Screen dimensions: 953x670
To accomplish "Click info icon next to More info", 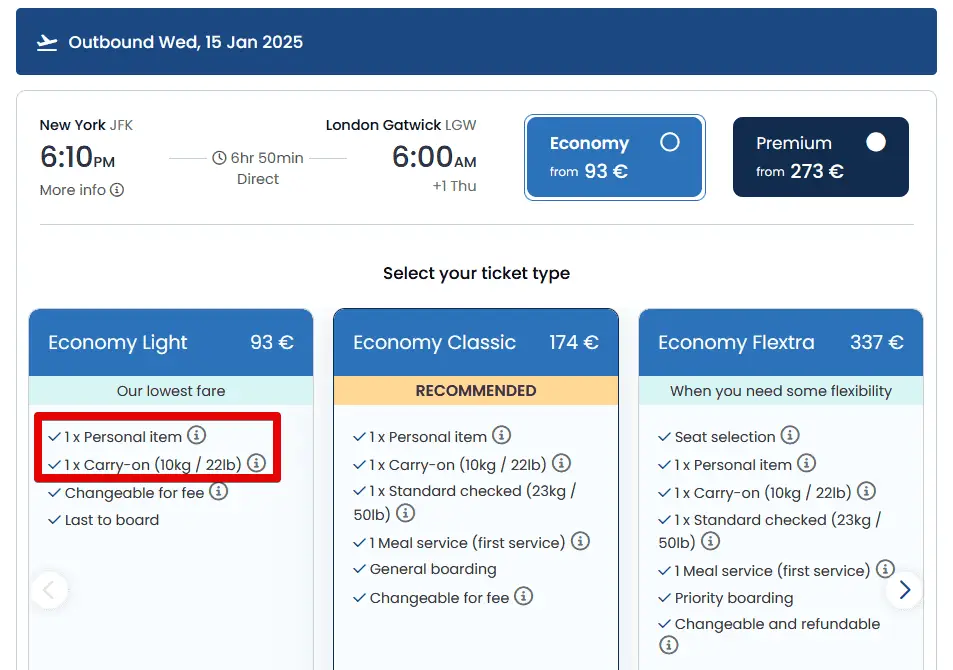I will click(117, 190).
